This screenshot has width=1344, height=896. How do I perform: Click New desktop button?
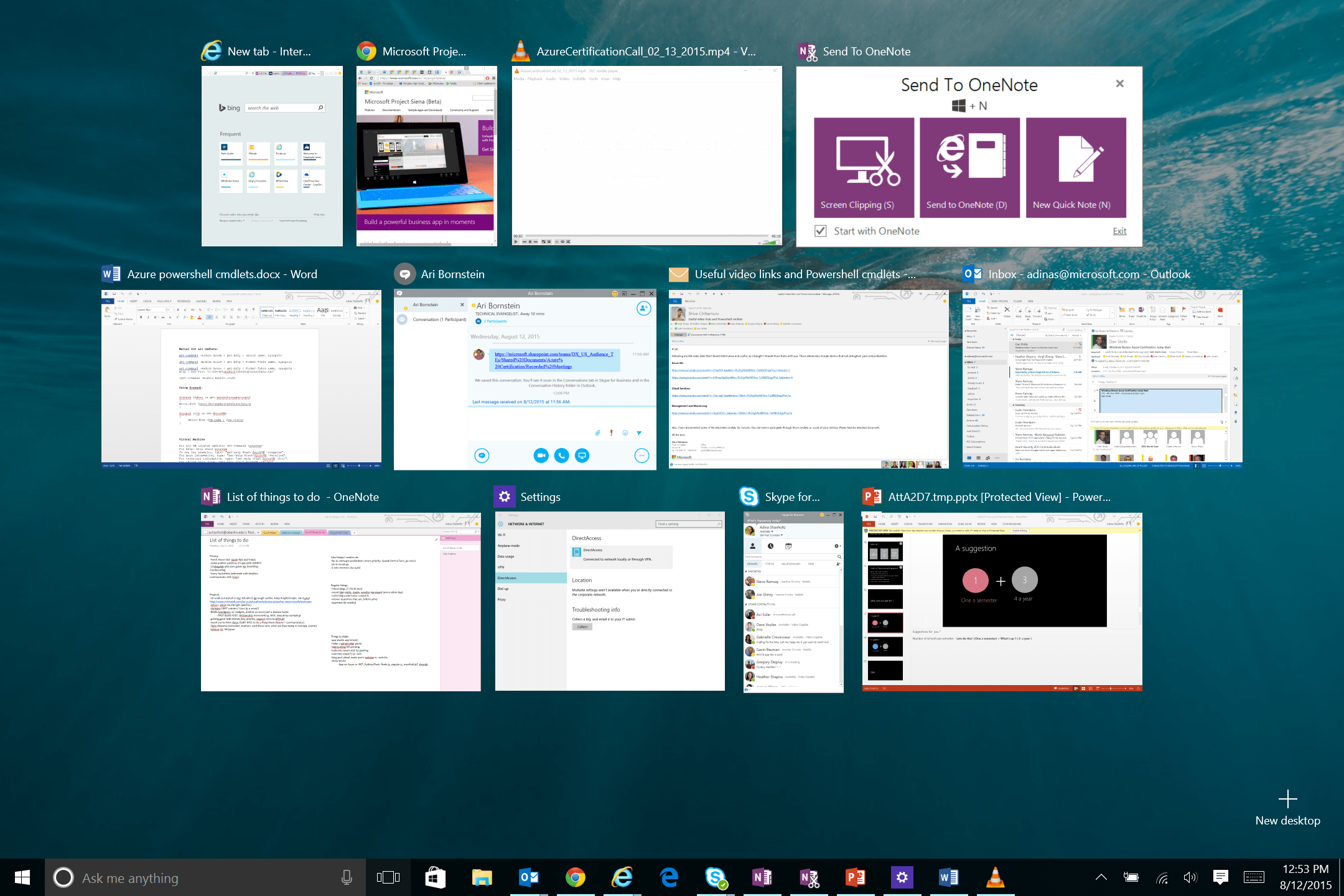(x=1287, y=808)
